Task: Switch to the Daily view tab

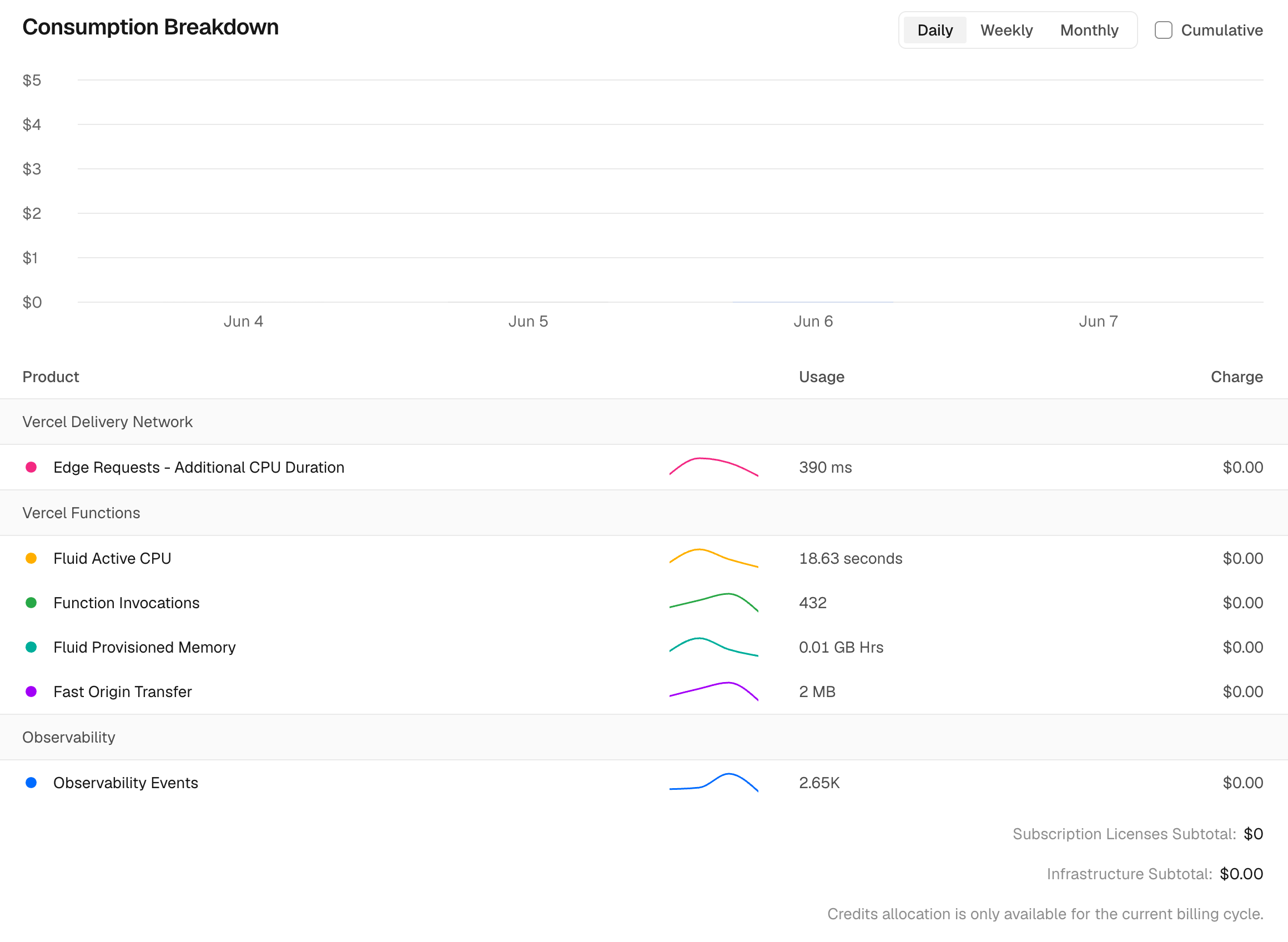Action: [x=935, y=30]
